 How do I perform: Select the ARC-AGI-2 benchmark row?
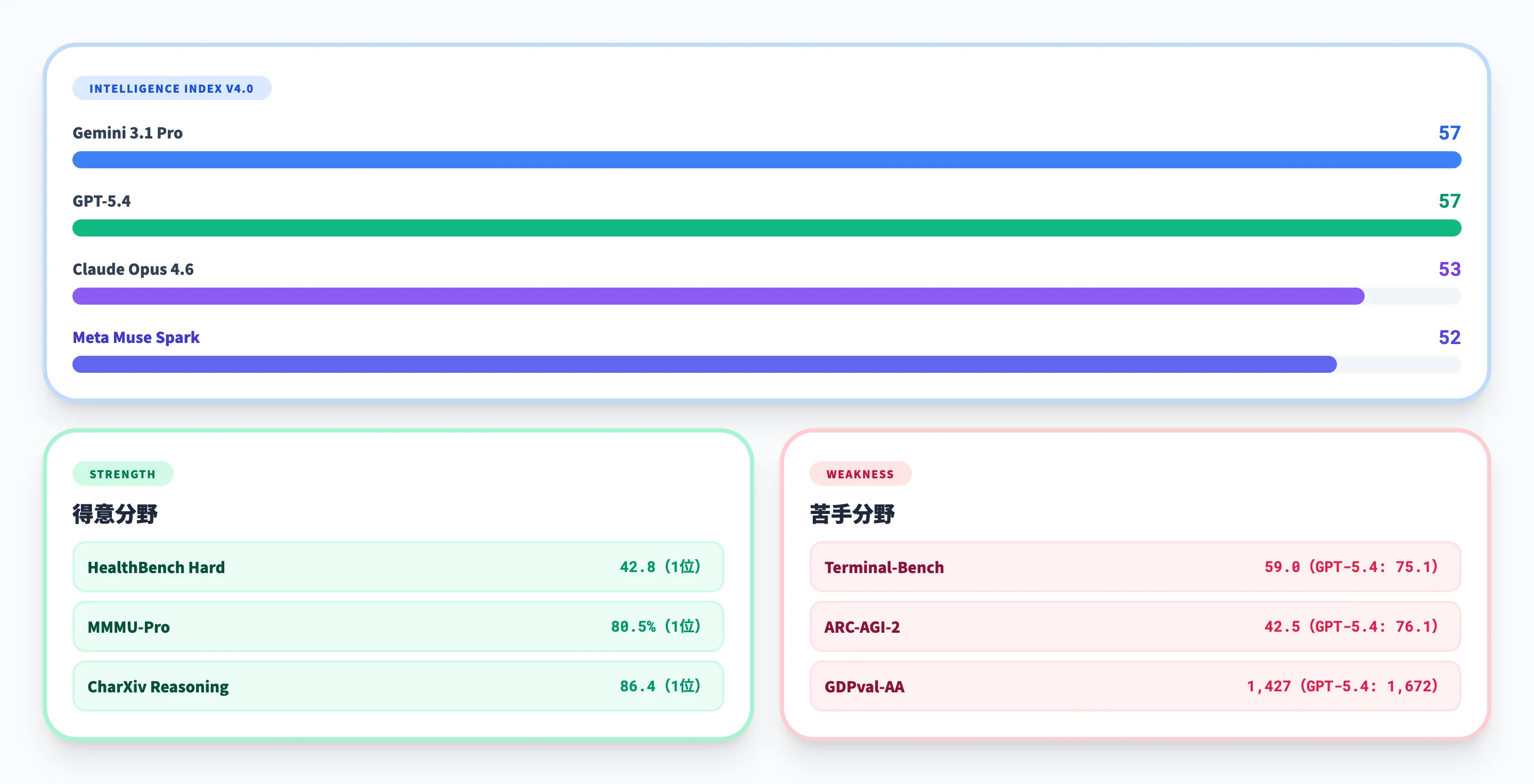pos(1134,626)
